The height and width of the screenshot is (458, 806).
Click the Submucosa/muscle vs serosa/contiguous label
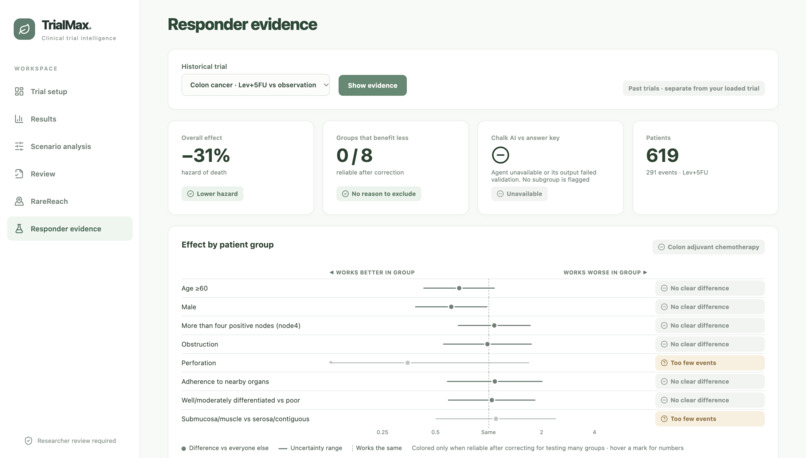(245, 419)
